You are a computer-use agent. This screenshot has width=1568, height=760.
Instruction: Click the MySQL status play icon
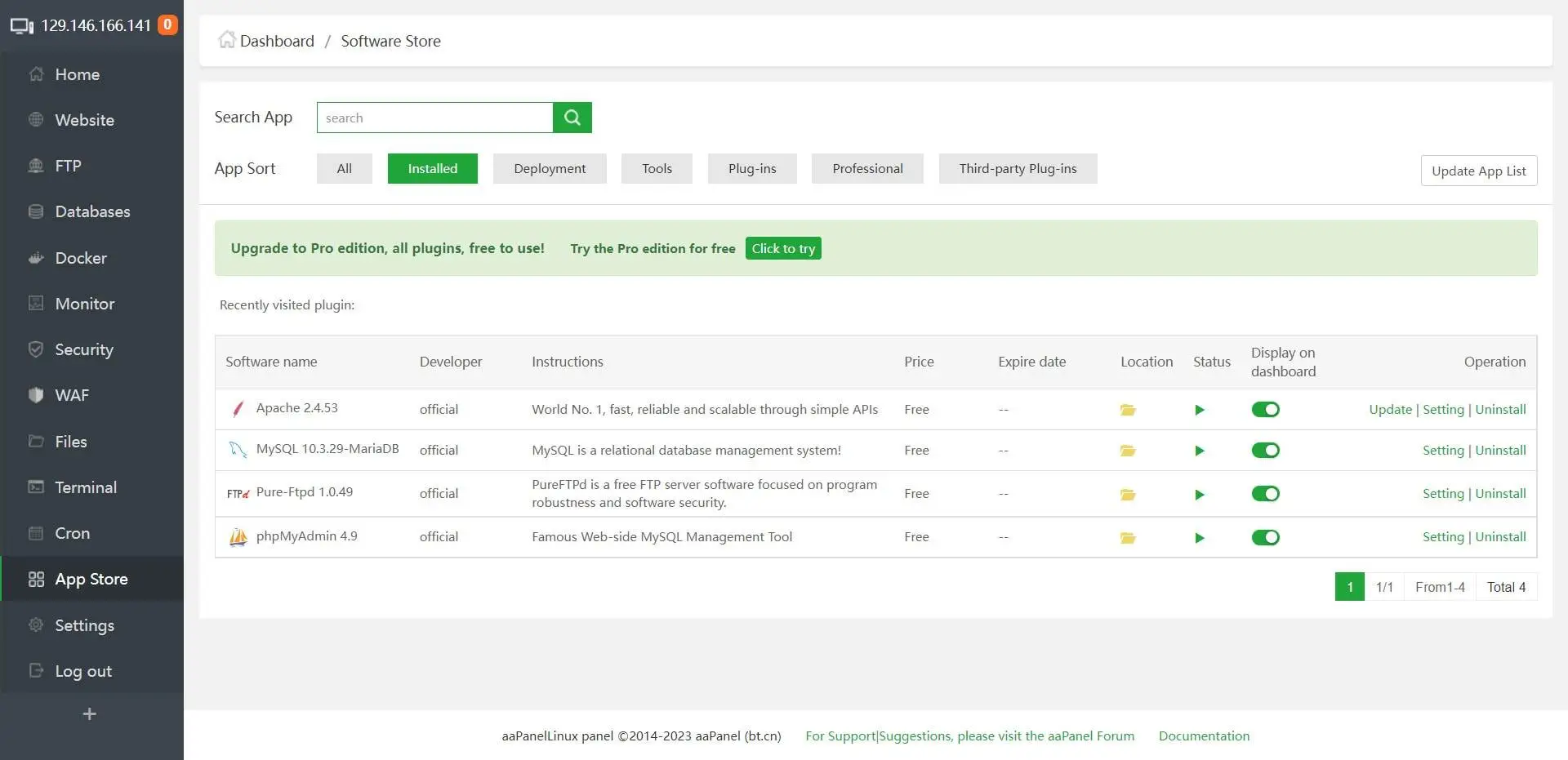(1200, 451)
